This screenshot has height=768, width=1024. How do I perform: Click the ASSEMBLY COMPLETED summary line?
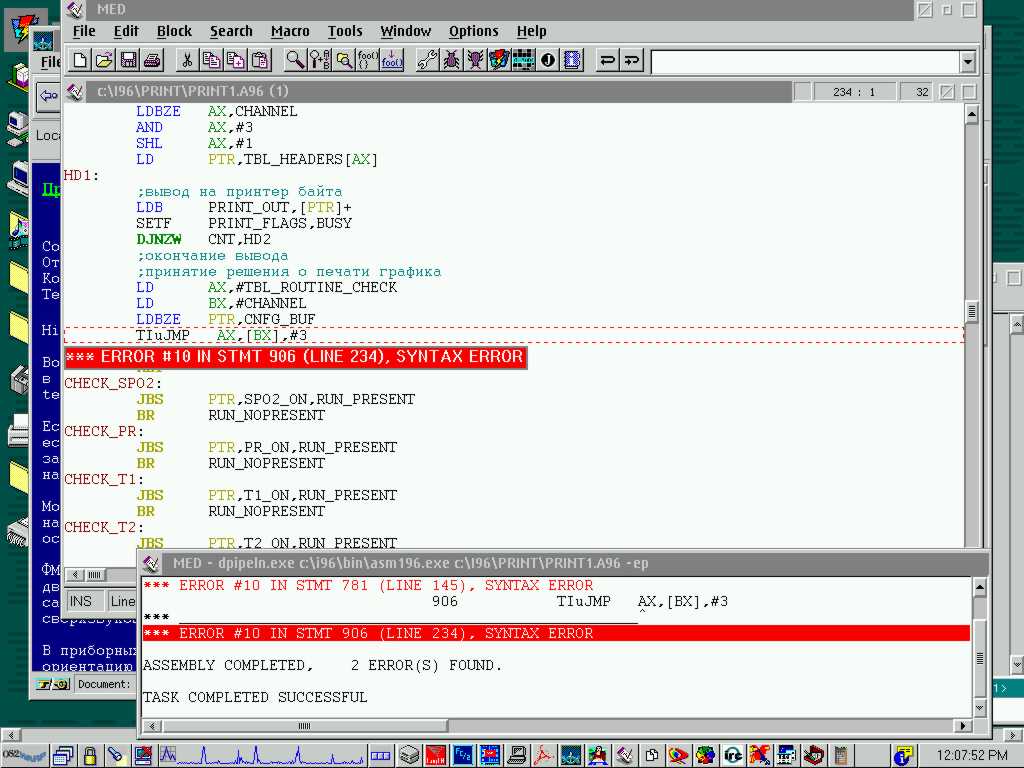click(x=322, y=665)
